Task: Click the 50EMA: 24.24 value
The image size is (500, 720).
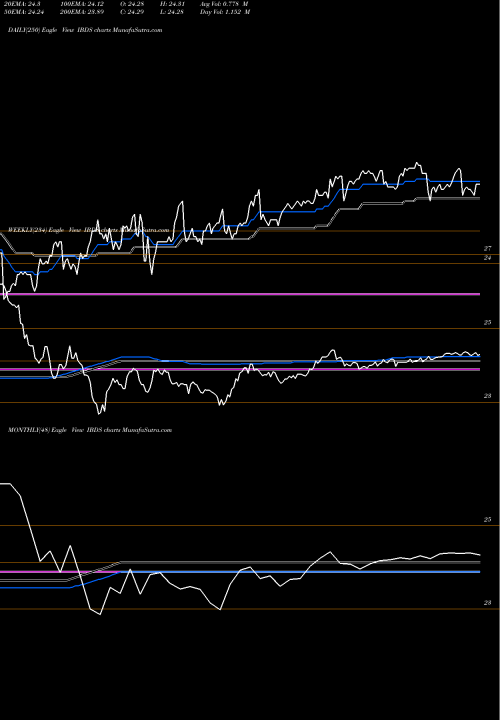Action: 26,12
